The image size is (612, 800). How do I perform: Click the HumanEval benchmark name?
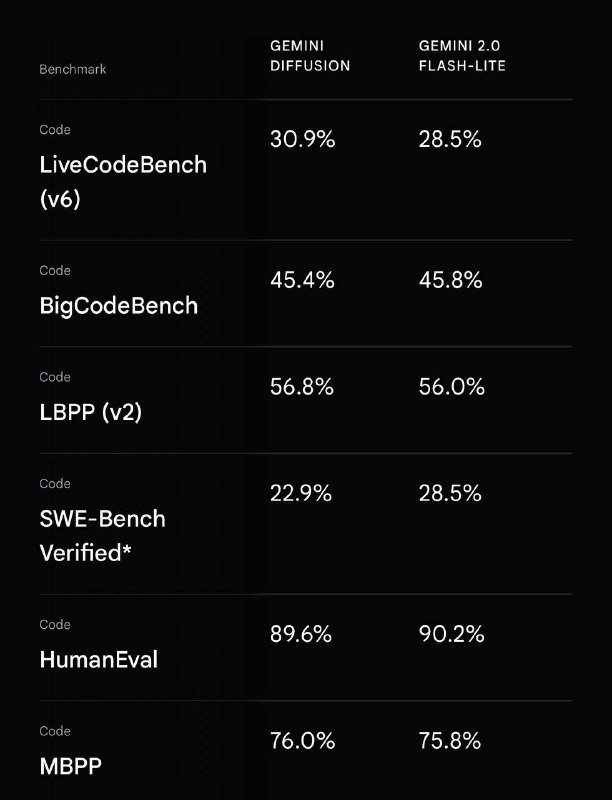[98, 659]
